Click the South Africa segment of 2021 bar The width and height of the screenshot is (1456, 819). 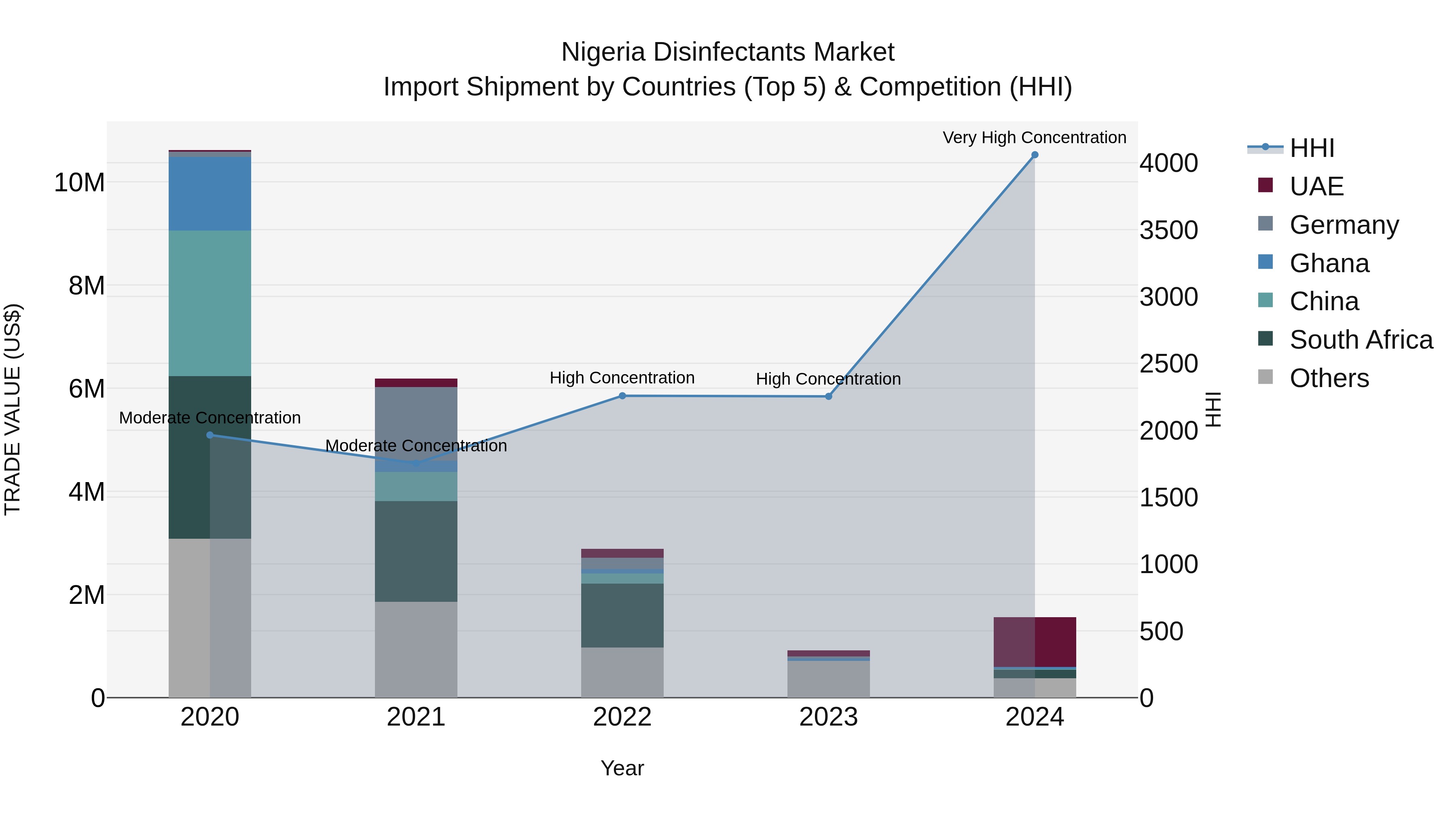pyautogui.click(x=416, y=551)
